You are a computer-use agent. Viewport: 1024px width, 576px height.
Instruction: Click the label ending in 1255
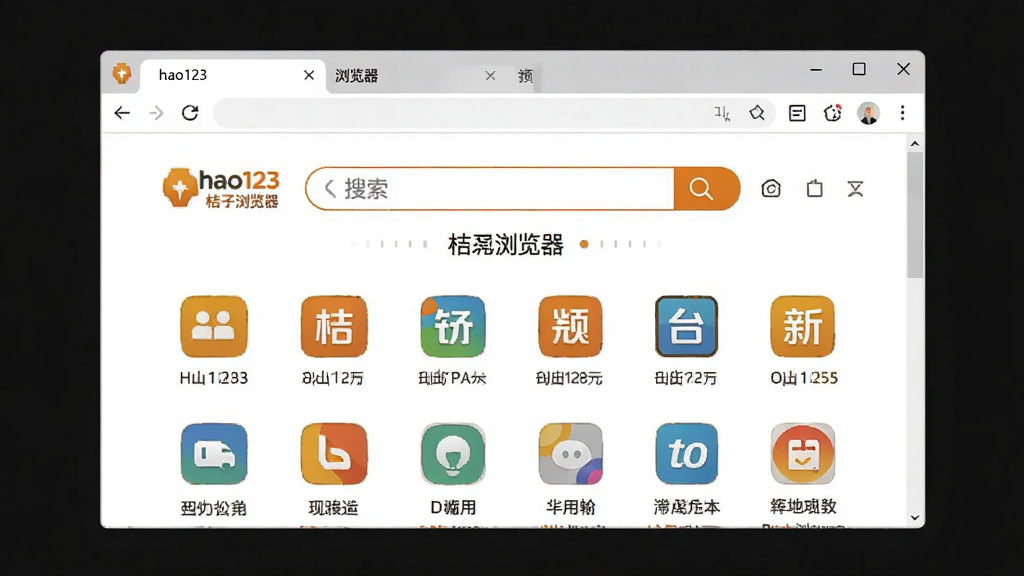[804, 378]
